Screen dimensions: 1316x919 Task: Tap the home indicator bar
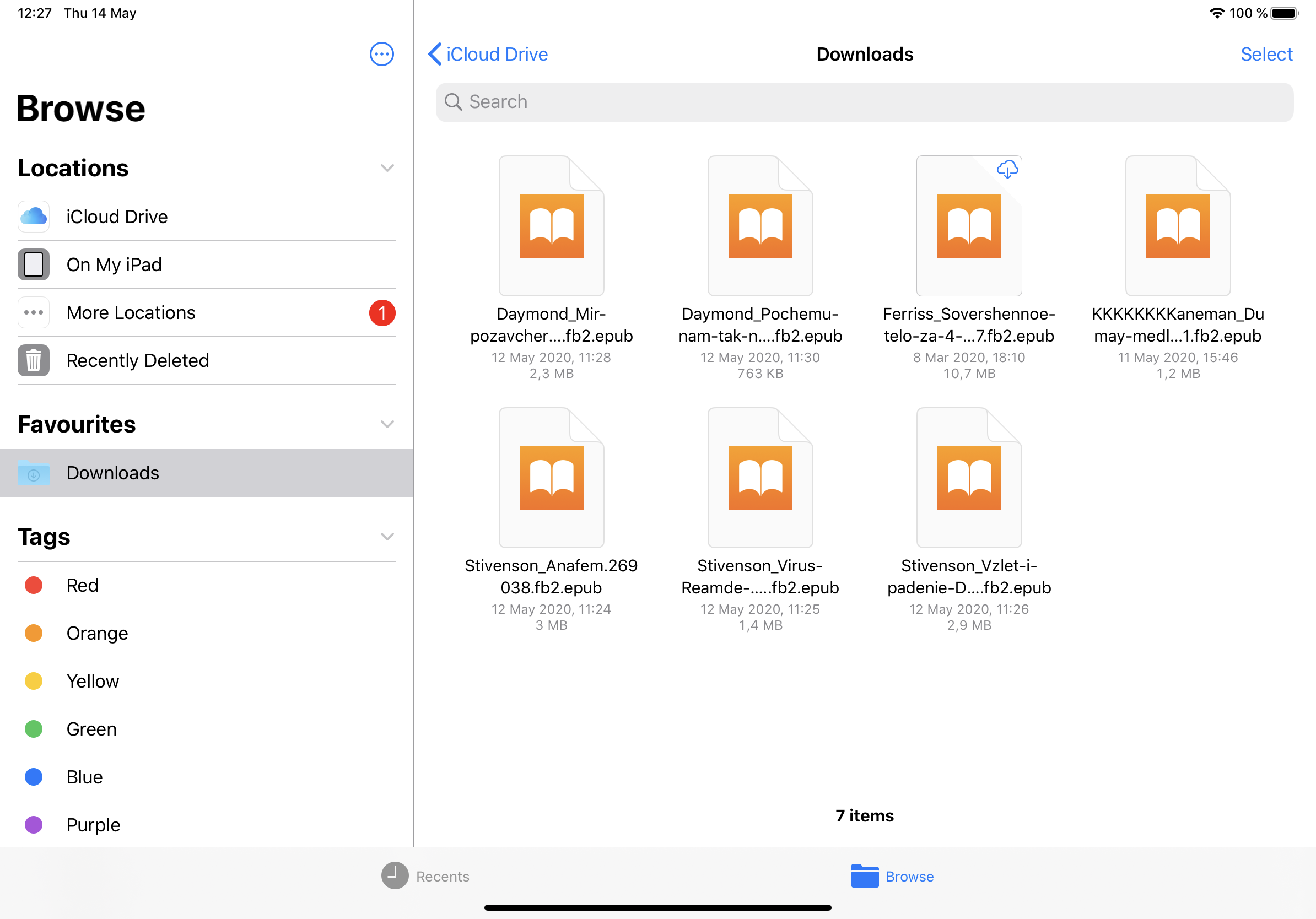coord(657,907)
